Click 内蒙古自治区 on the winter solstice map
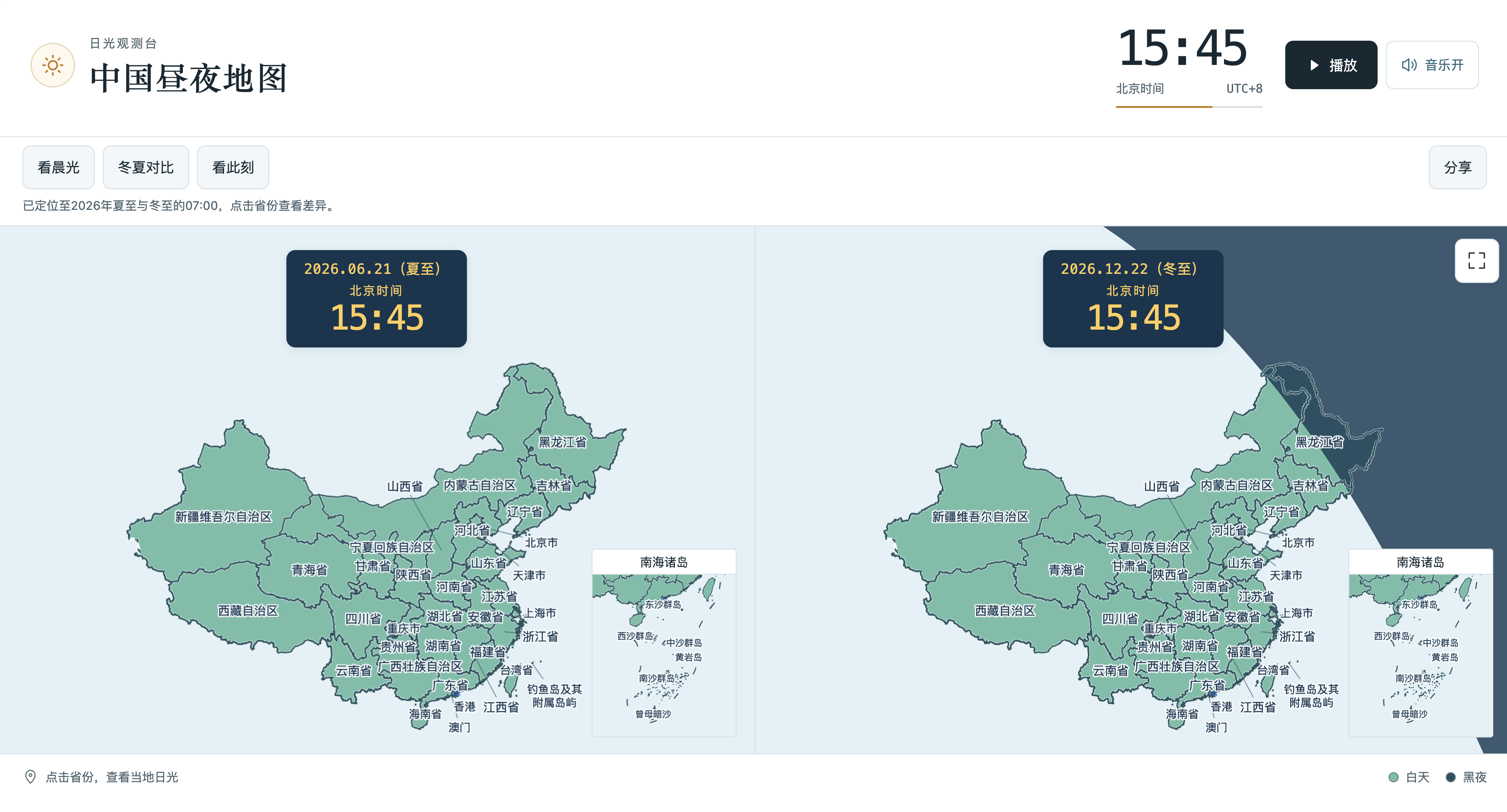The height and width of the screenshot is (812, 1507). coord(1236,486)
